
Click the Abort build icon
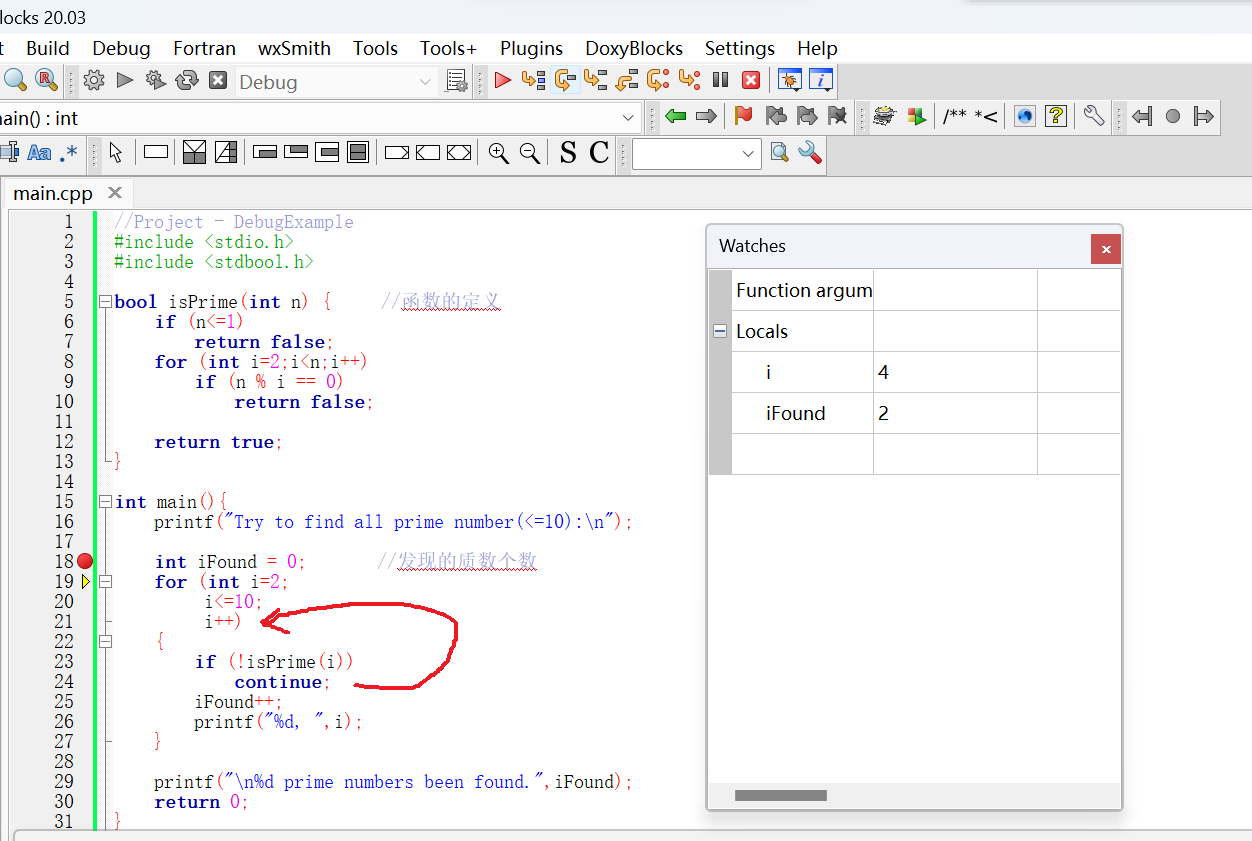pos(218,81)
